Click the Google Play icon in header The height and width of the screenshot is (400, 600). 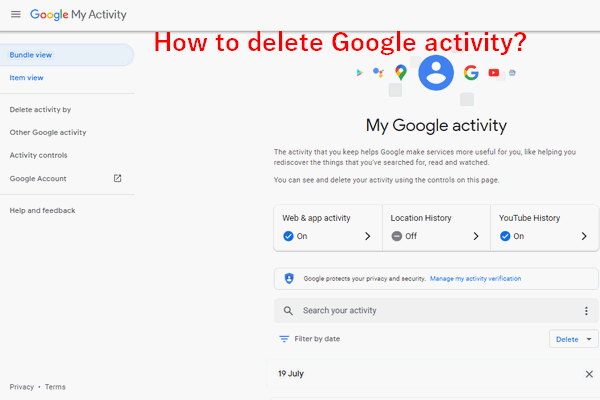click(x=359, y=73)
